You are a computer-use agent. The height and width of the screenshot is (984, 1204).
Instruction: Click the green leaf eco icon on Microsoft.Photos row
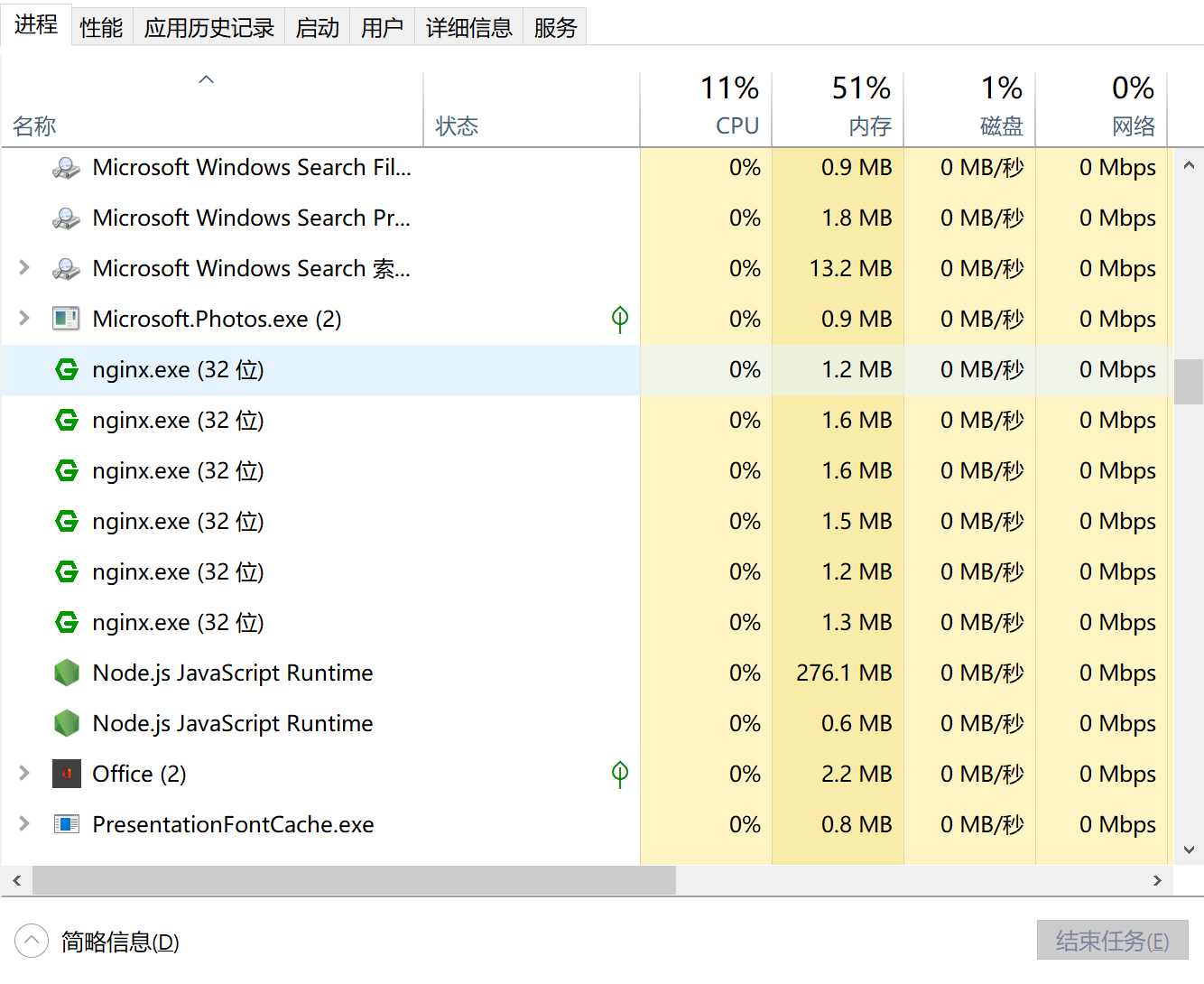click(x=620, y=319)
